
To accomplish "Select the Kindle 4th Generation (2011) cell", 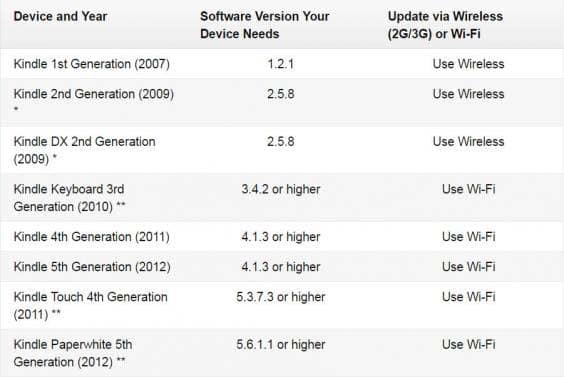I will 92,237.
